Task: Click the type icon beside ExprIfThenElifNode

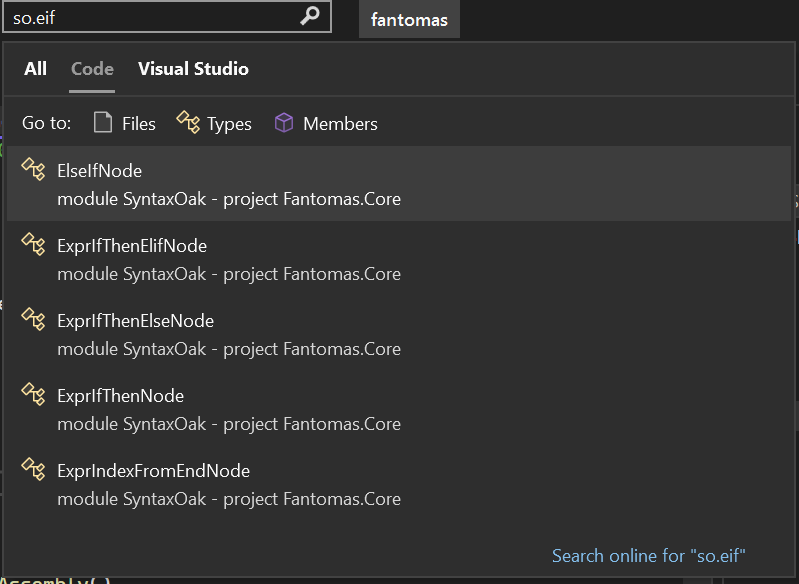Action: point(34,245)
